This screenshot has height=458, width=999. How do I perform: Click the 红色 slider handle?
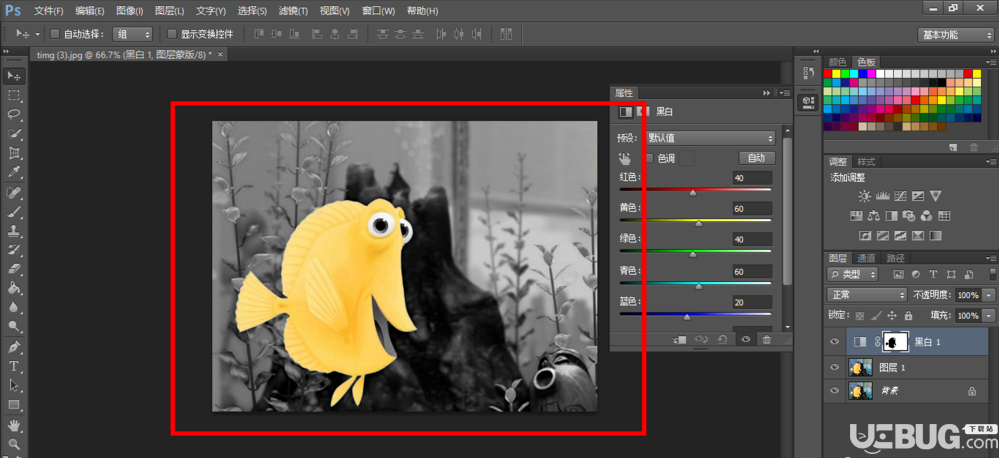point(693,192)
